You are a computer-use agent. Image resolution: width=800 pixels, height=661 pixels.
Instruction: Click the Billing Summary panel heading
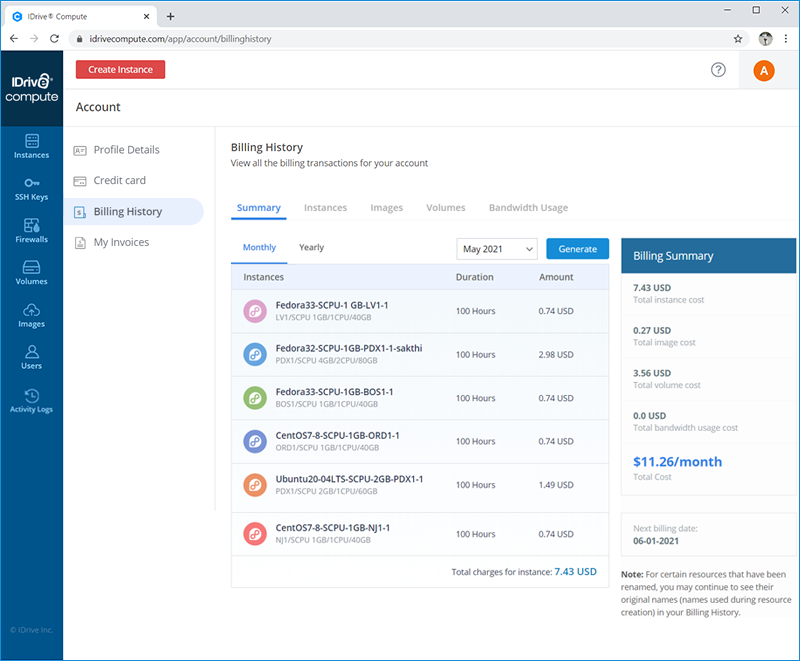(x=673, y=256)
